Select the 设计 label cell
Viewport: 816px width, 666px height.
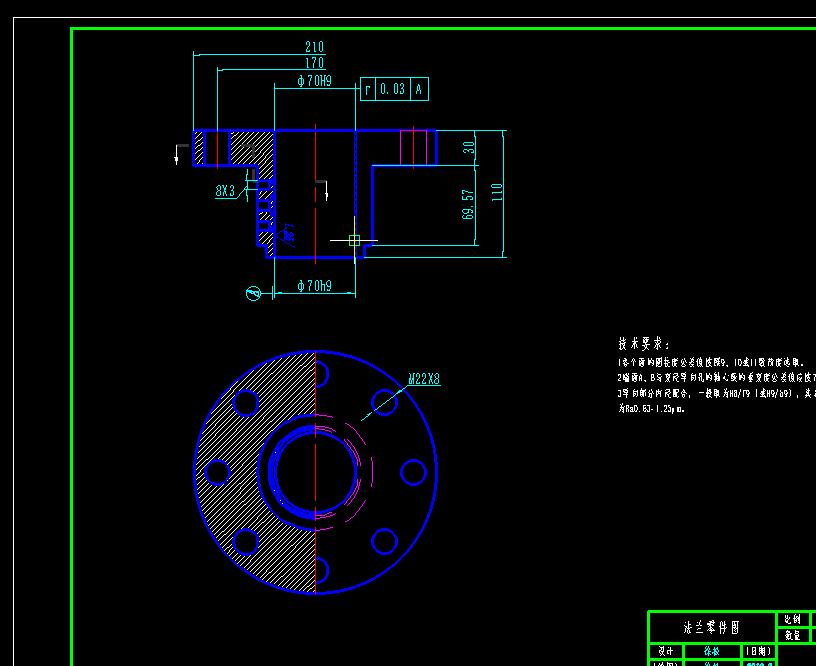(666, 651)
